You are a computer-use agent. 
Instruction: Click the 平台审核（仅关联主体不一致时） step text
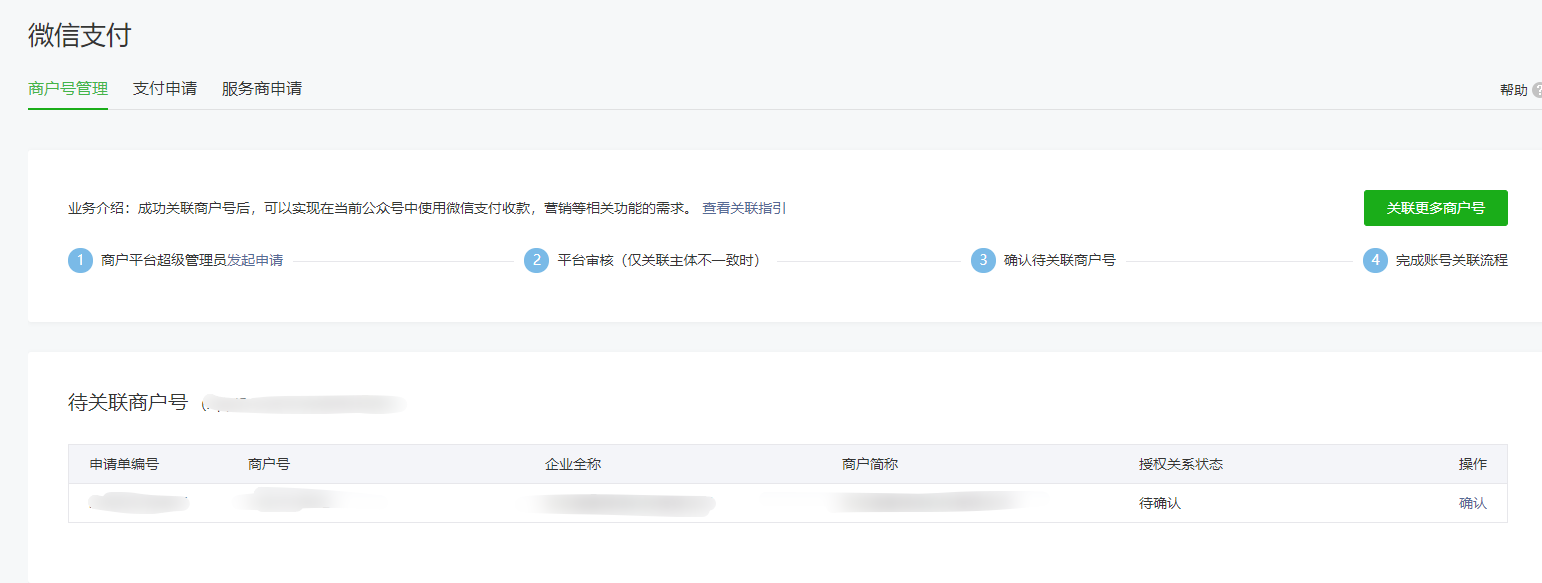(659, 261)
